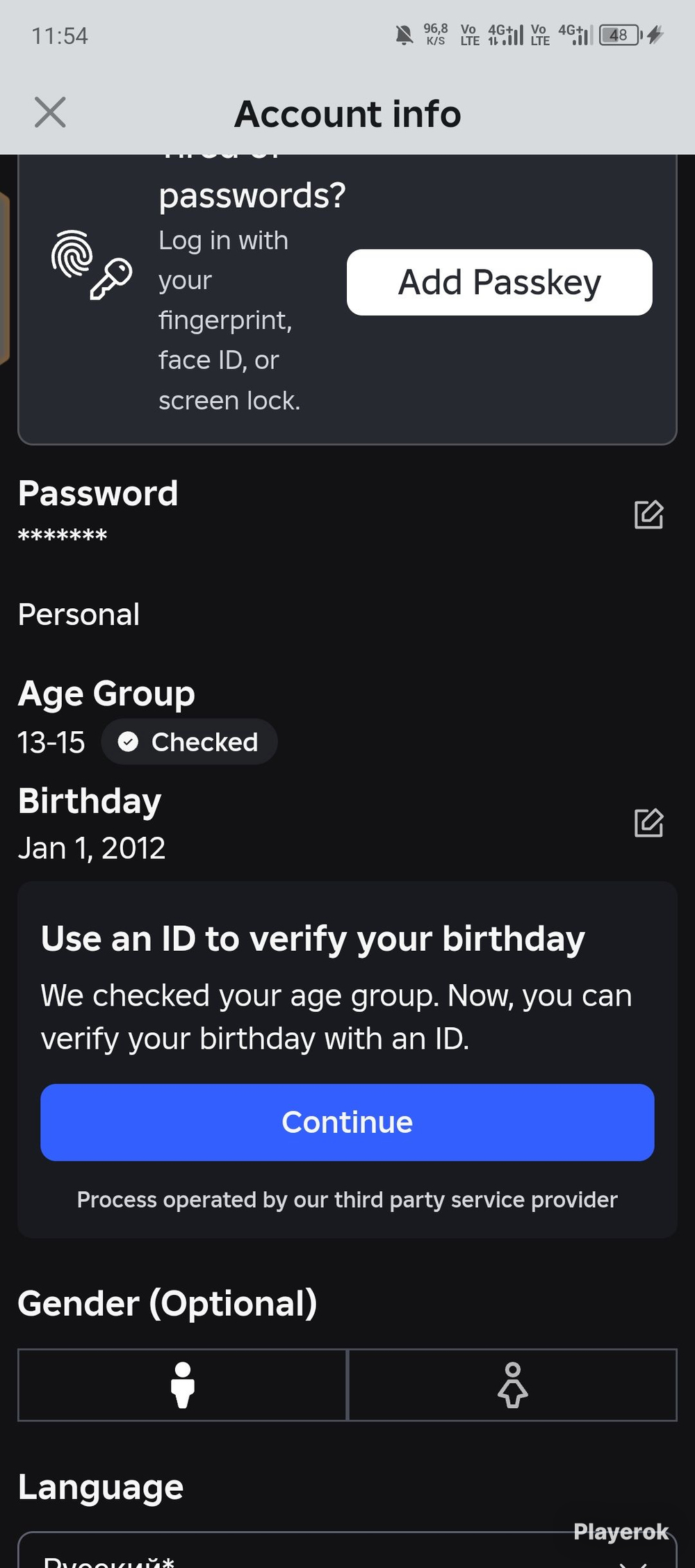Edit the Password field pencil icon
Image resolution: width=695 pixels, height=1568 pixels.
[x=648, y=514]
